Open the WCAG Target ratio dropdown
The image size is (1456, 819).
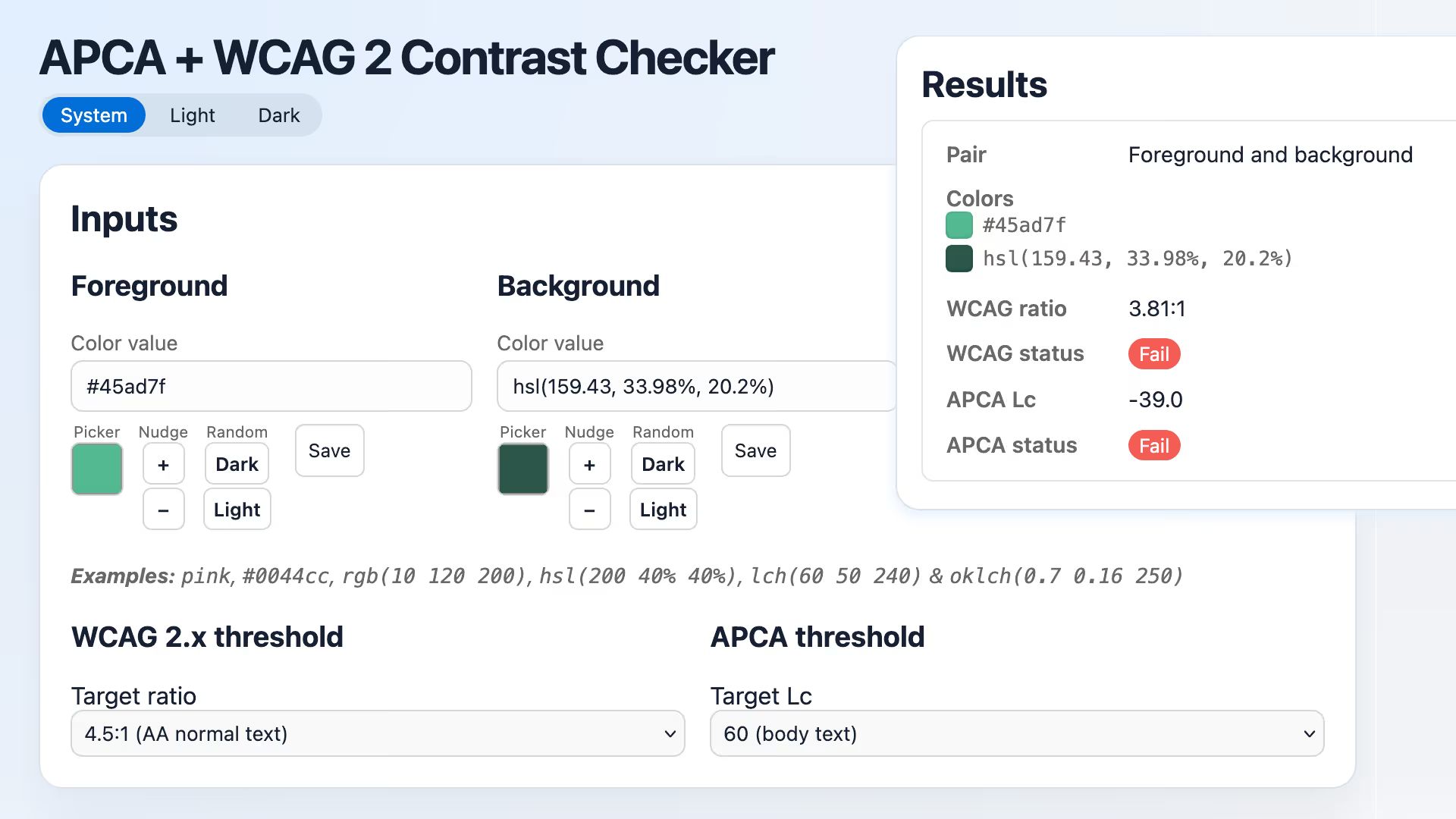tap(378, 733)
